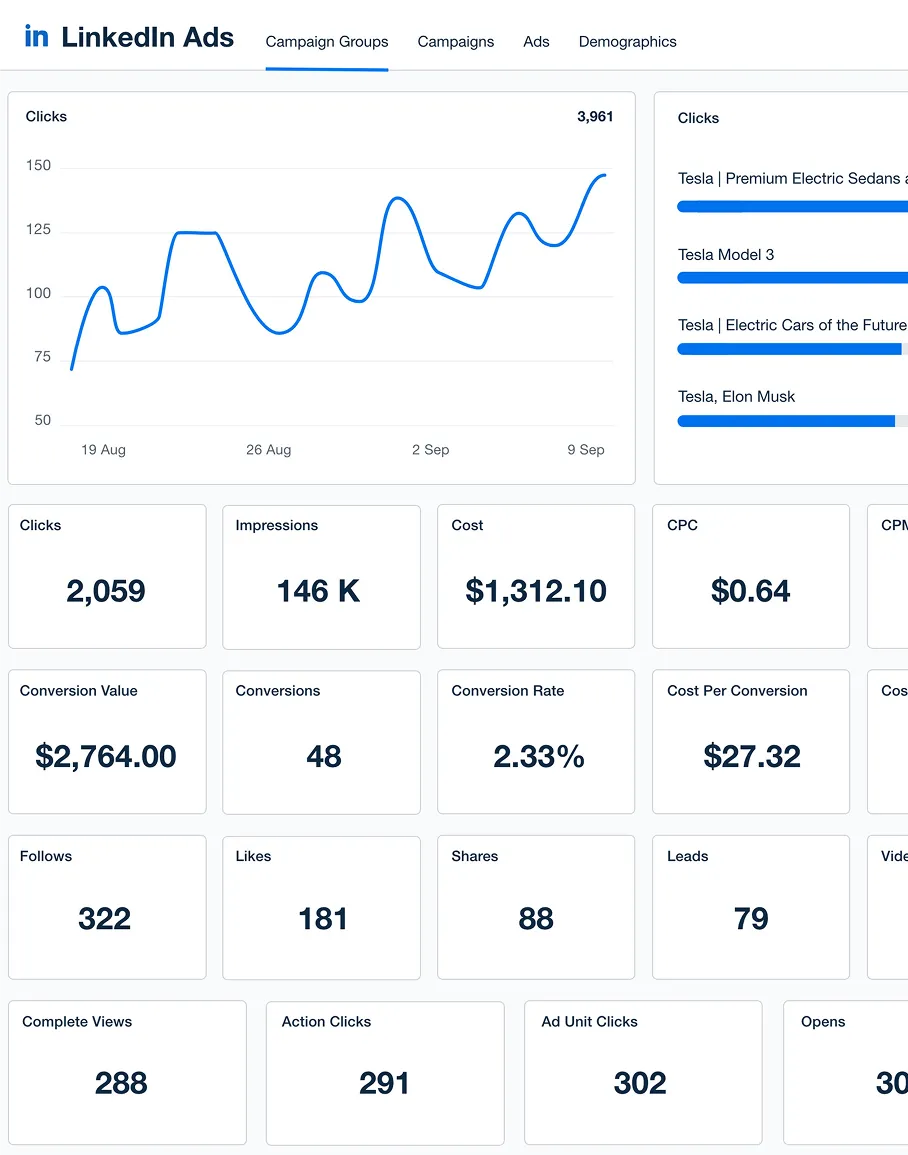This screenshot has width=908, height=1155.
Task: Switch to the Campaign Groups tab
Action: 326,42
